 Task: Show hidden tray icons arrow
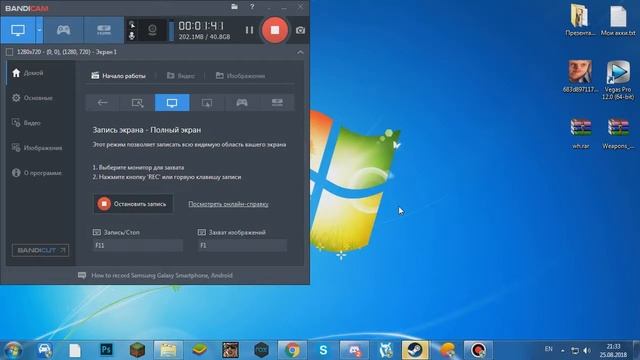pyautogui.click(x=562, y=350)
